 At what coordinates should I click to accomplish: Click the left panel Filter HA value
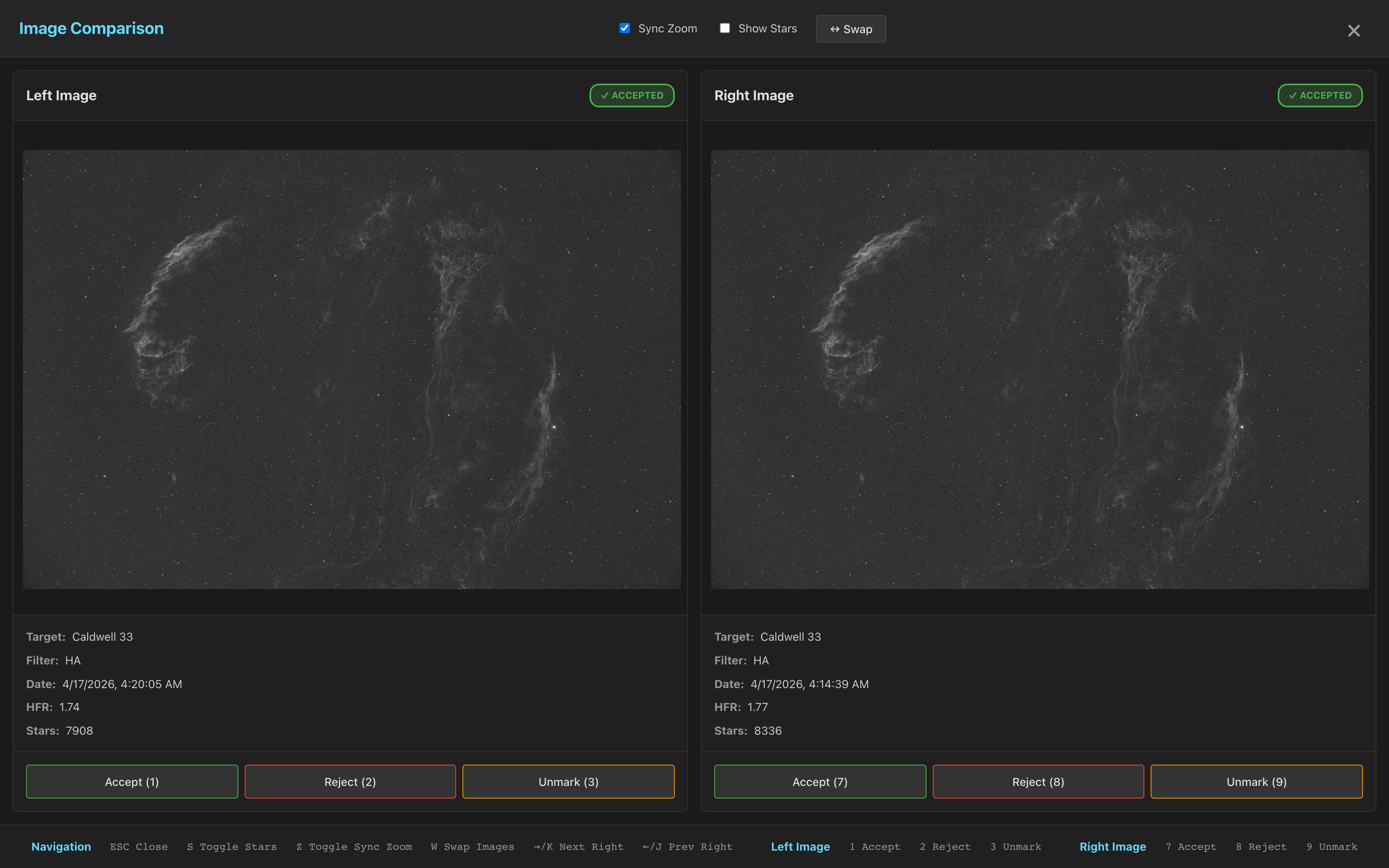click(73, 660)
